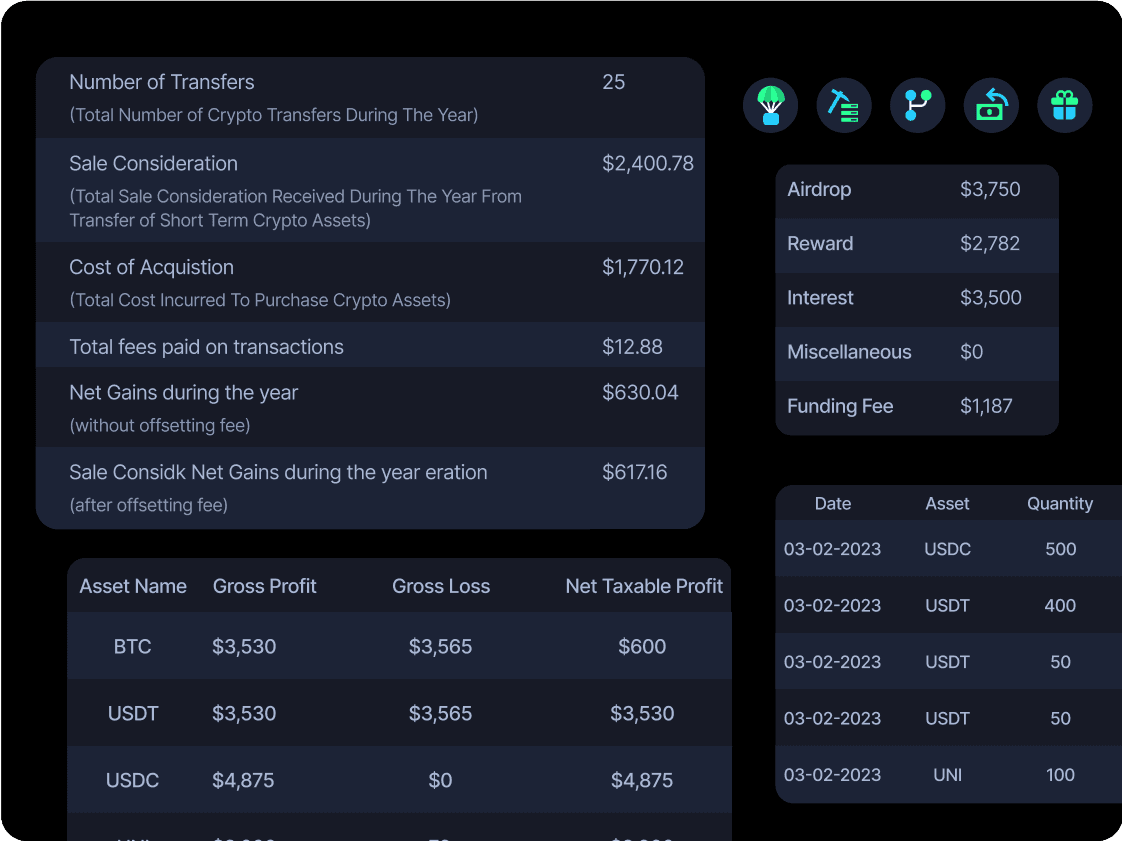This screenshot has height=841, width=1122.
Task: Click the Reward amount of $2,782
Action: [x=990, y=244]
